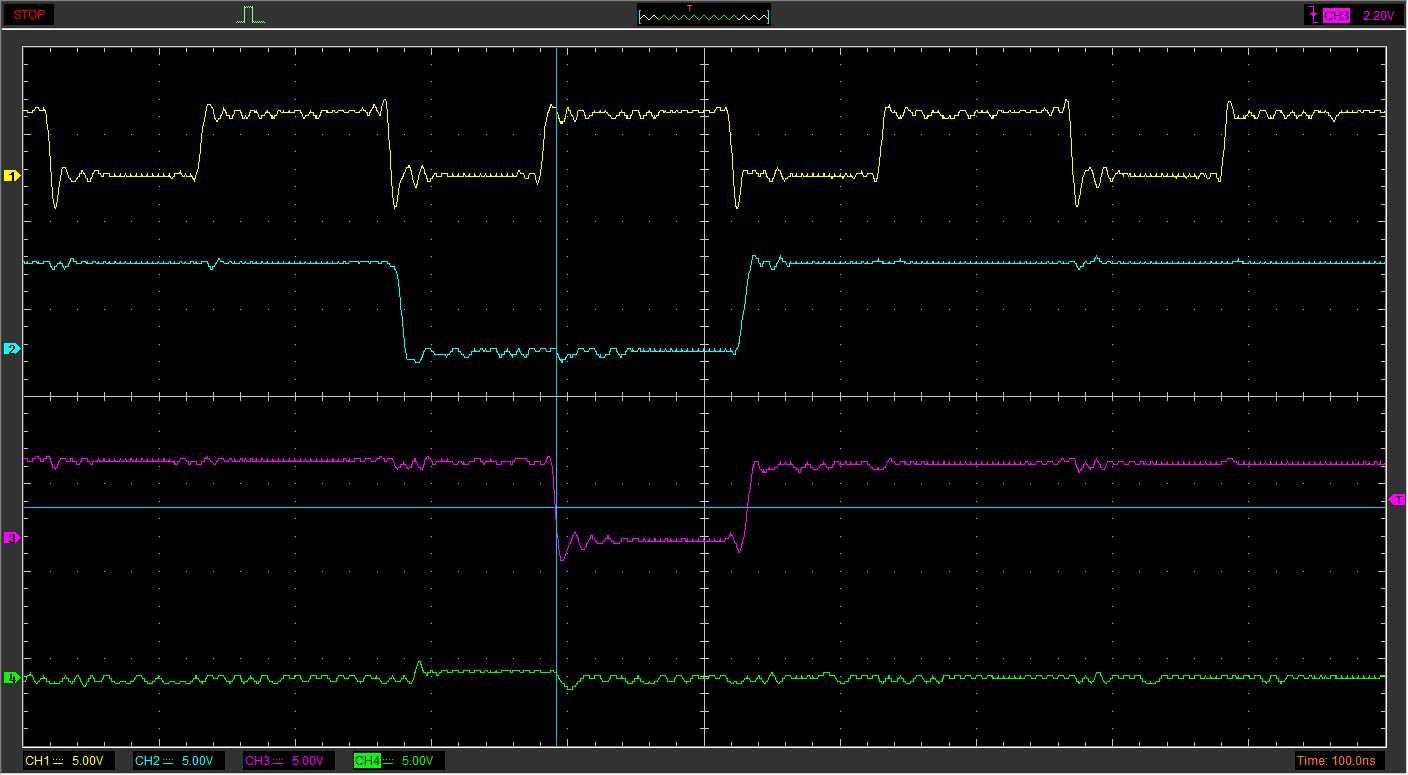1408x775 pixels.
Task: Click the orange T trigger position marker at top
Action: 689,8
